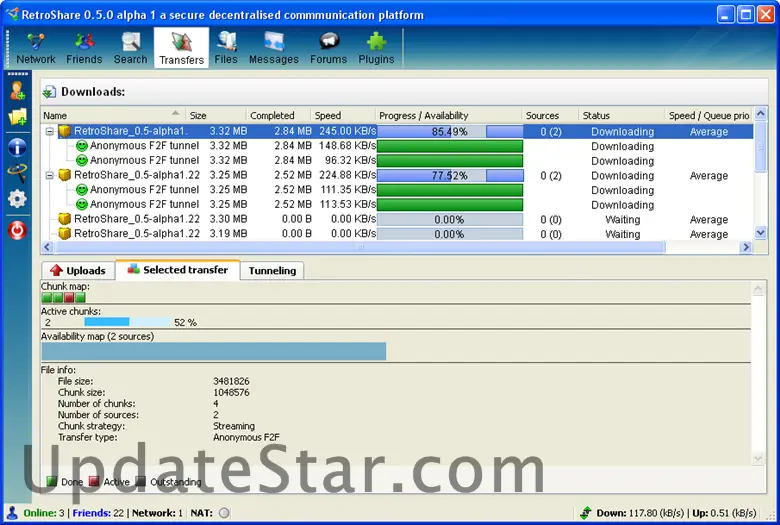
Task: Click the red power Quit icon
Action: (x=17, y=230)
